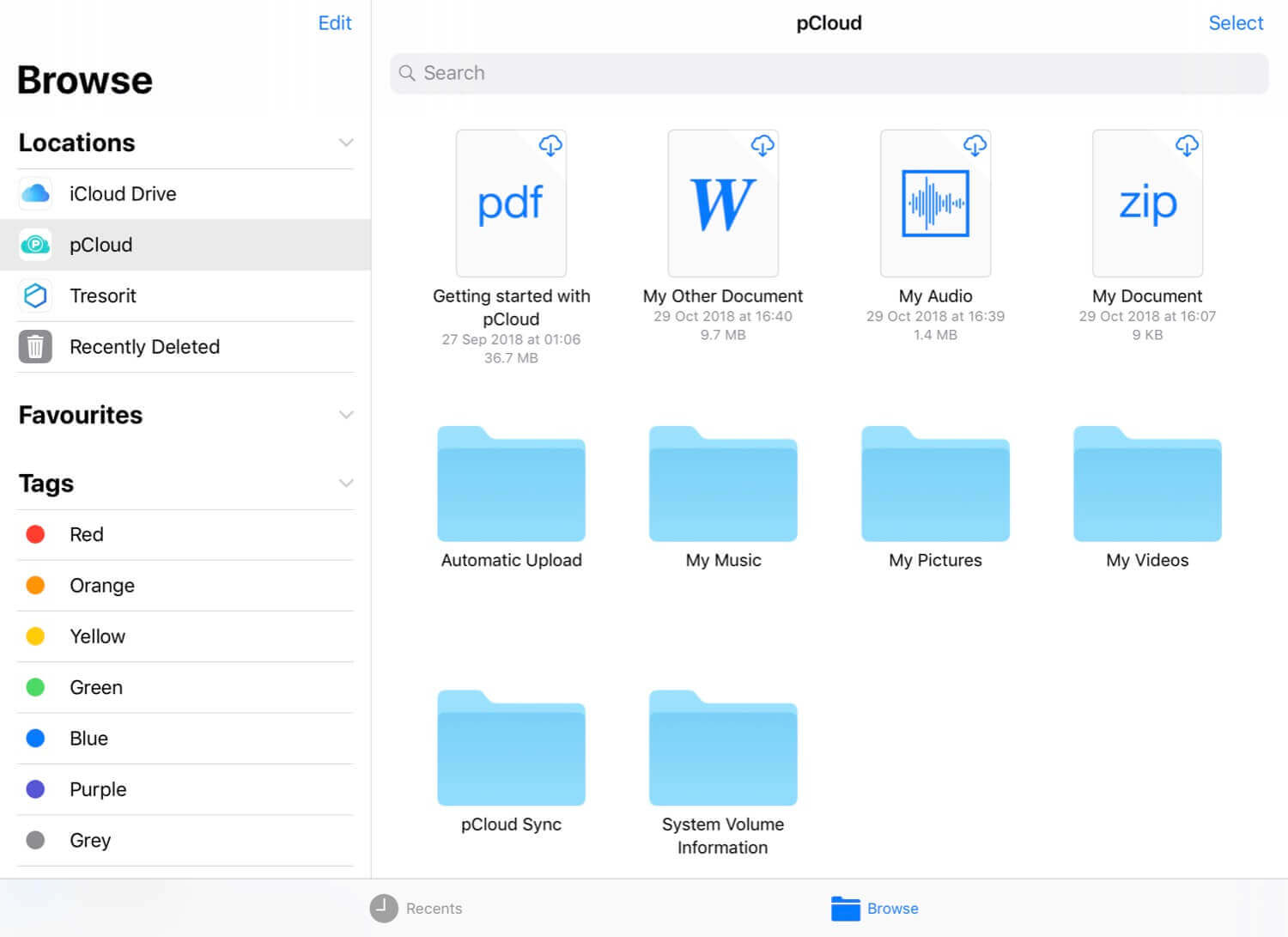Select the Tresorit location icon
This screenshot has width=1288, height=937.
(x=35, y=295)
